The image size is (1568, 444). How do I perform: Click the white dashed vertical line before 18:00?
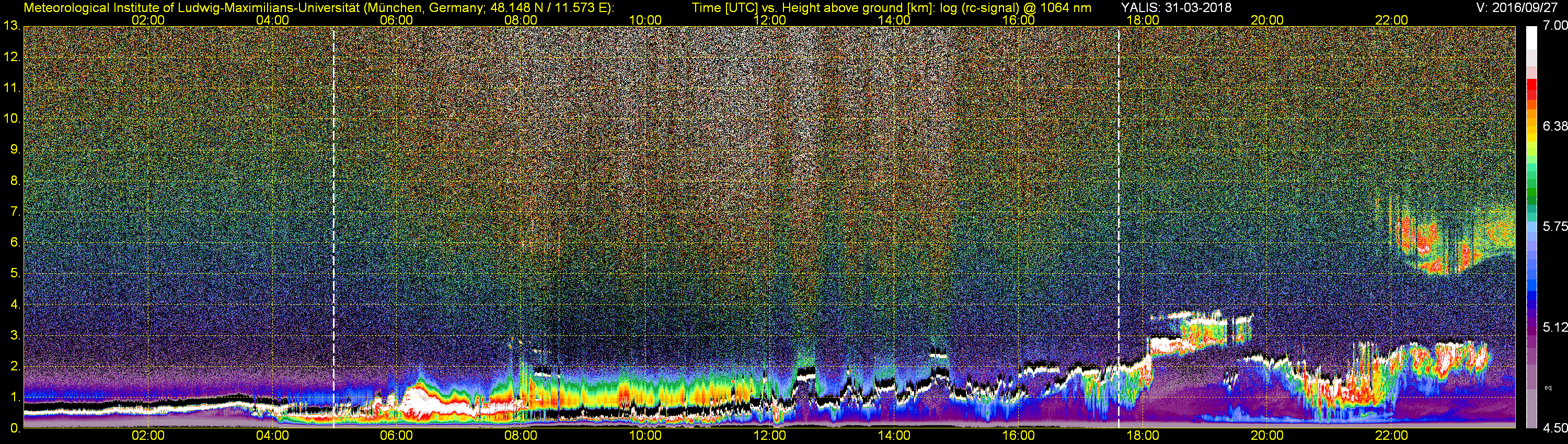click(x=1119, y=226)
